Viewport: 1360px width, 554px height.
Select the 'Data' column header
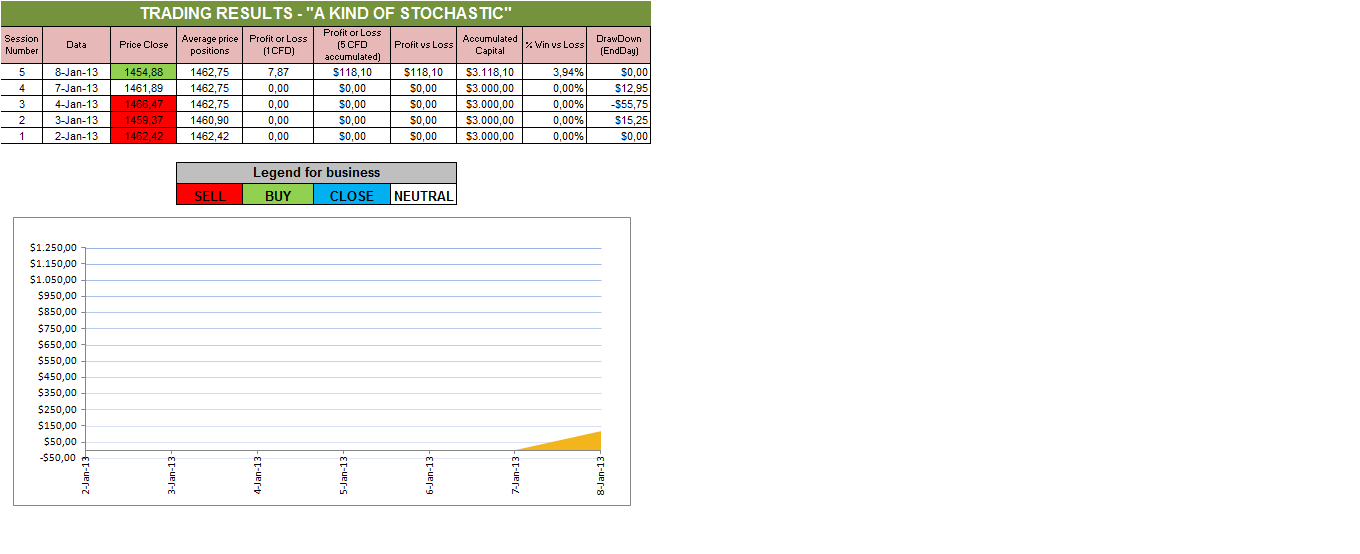pos(77,45)
